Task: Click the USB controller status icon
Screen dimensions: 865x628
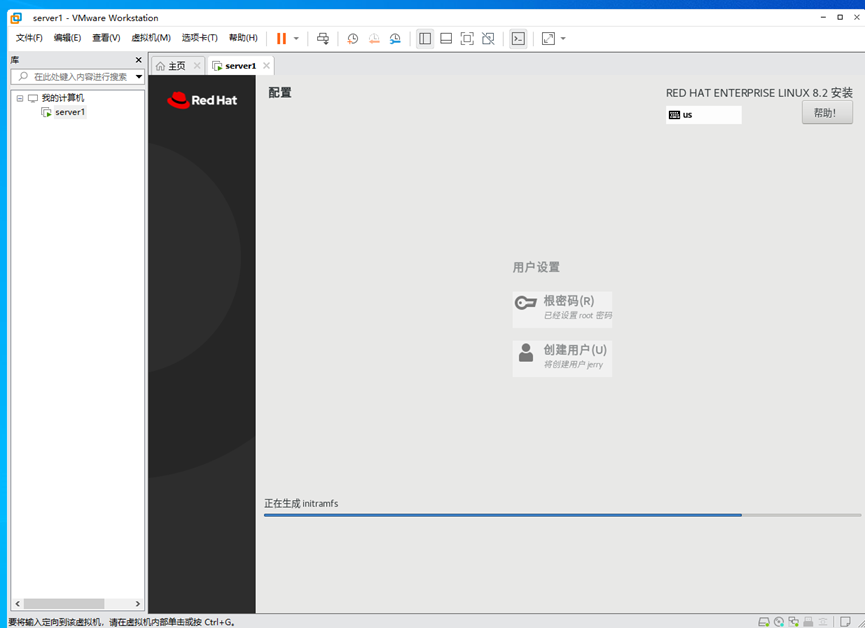Action: 808,622
